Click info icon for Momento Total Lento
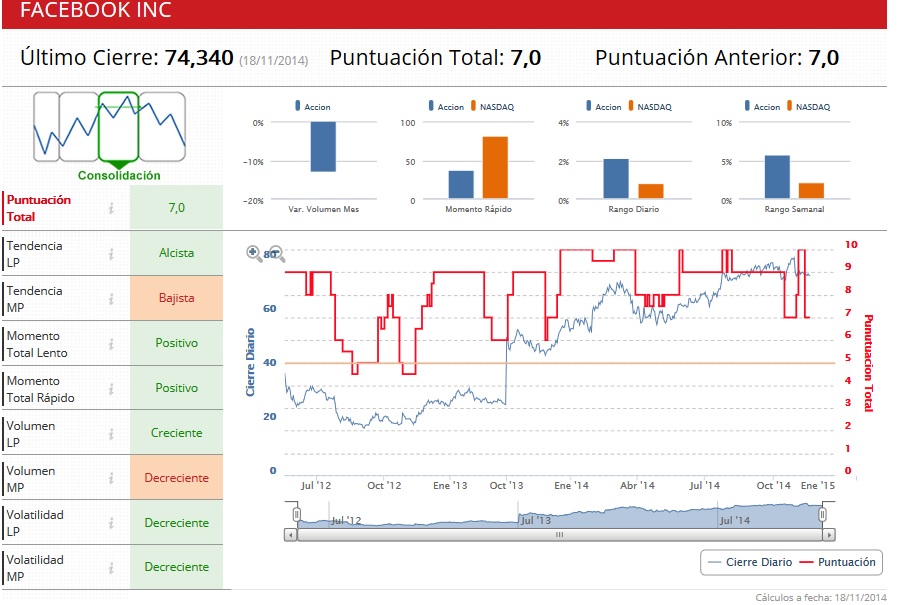 111,344
